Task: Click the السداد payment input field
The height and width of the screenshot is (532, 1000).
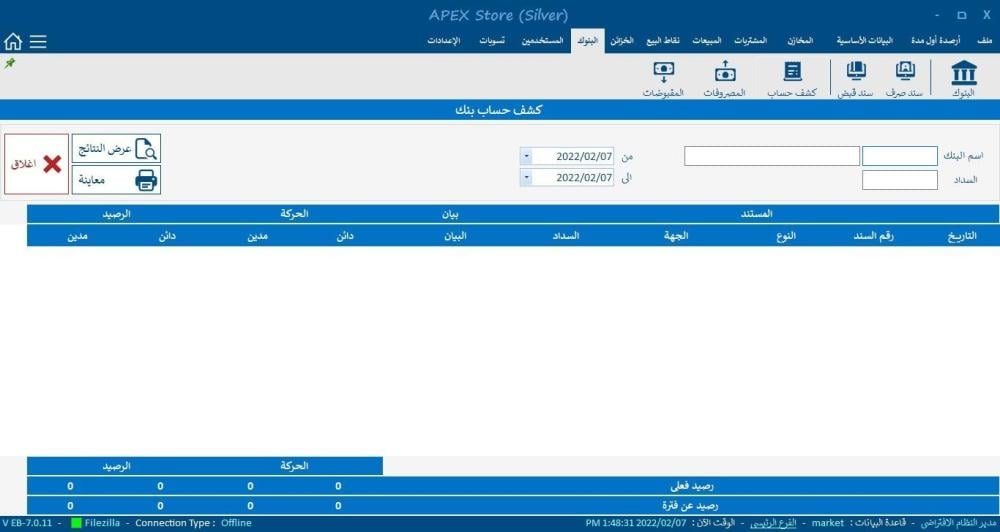Action: pyautogui.click(x=899, y=180)
